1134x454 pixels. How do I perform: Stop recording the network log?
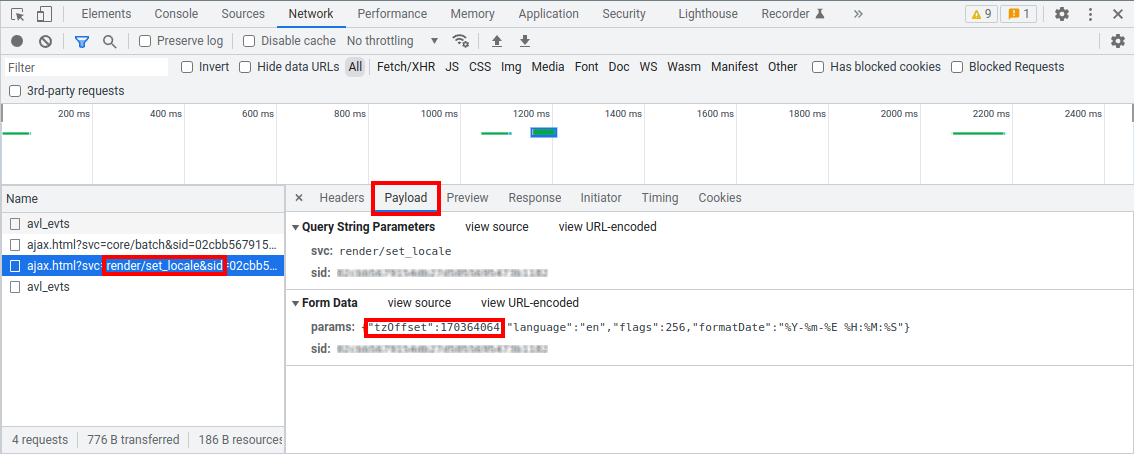[x=17, y=41]
